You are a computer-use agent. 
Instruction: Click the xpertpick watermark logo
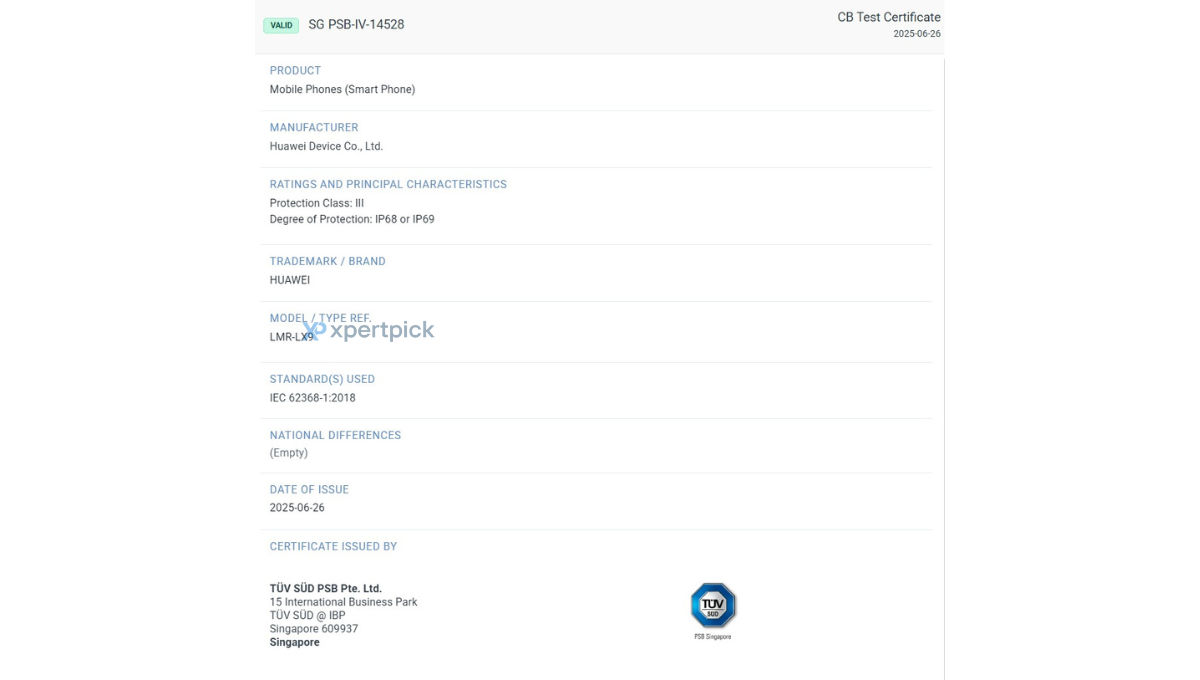(369, 330)
